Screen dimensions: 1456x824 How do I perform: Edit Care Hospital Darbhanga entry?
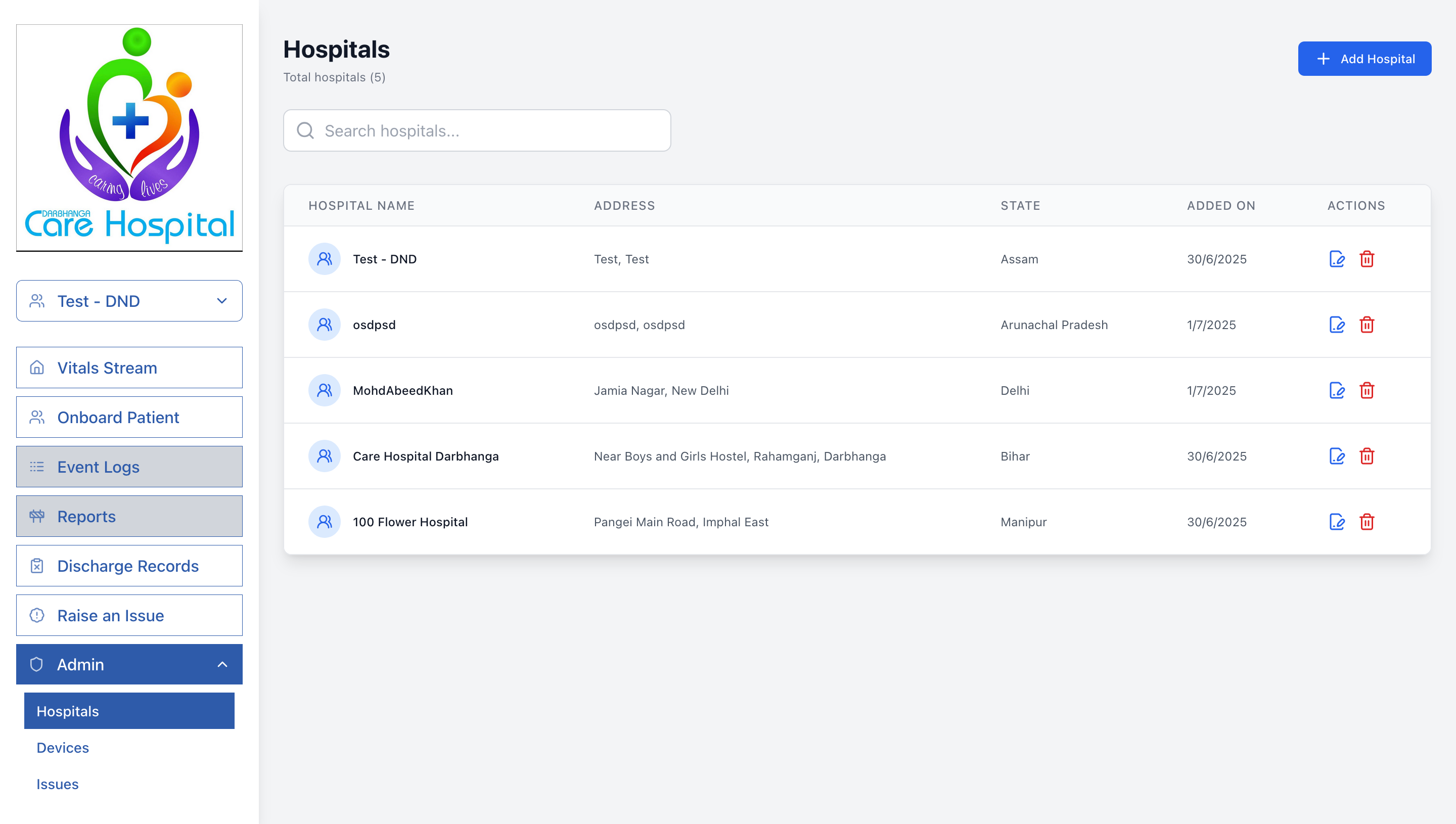pos(1337,455)
